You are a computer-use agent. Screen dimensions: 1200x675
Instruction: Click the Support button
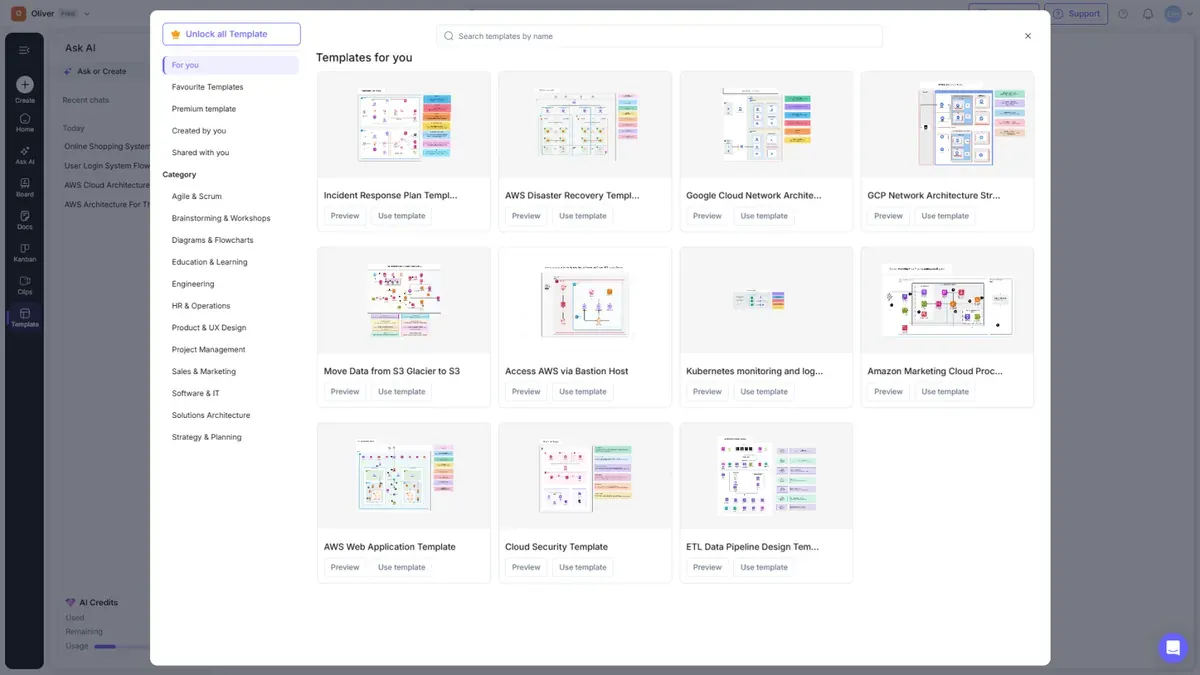[1075, 14]
